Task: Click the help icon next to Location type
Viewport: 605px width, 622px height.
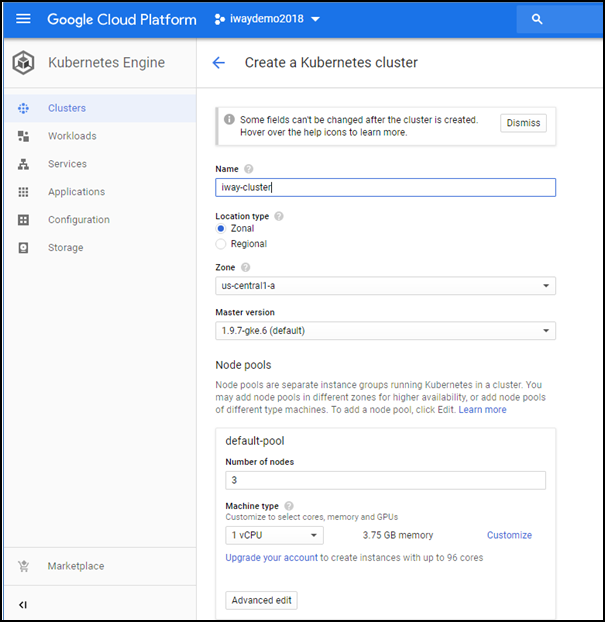Action: point(279,216)
